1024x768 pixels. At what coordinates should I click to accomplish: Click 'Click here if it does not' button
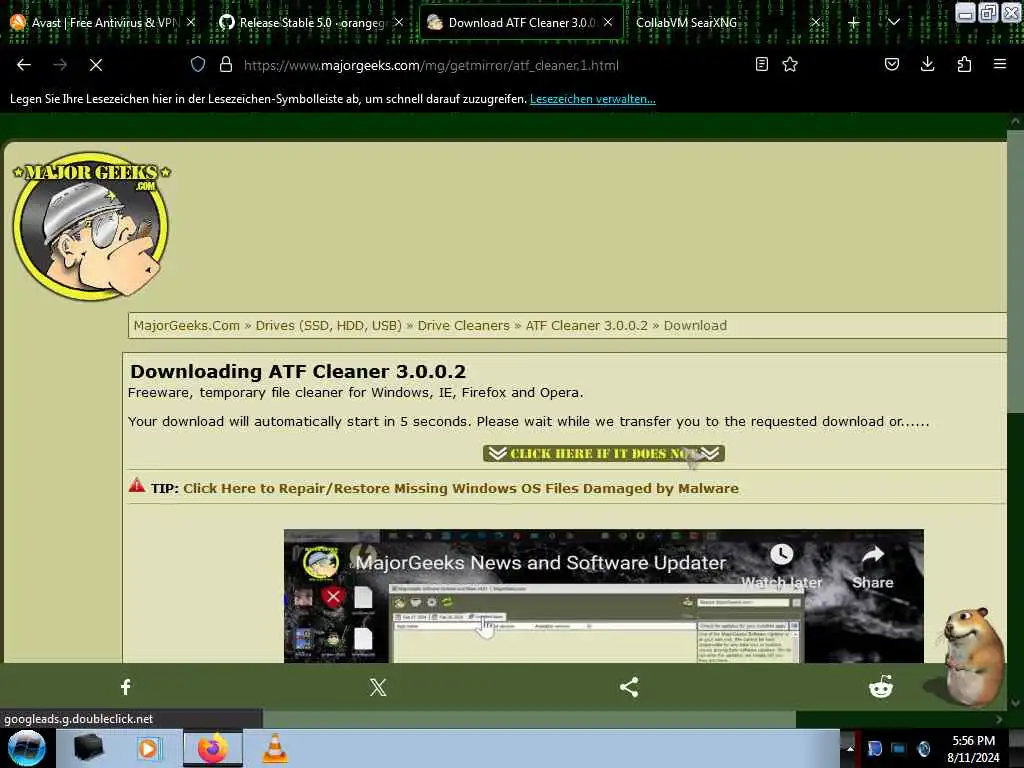click(x=603, y=453)
